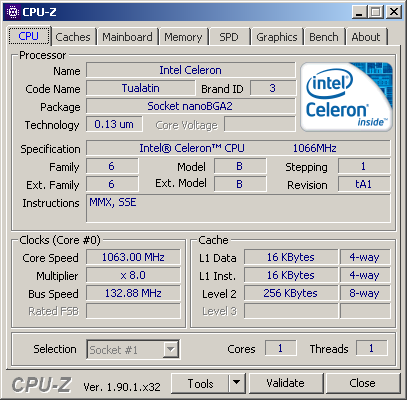The image size is (407, 400).
Task: Open the Socket #1 selection combo box
Action: [133, 350]
